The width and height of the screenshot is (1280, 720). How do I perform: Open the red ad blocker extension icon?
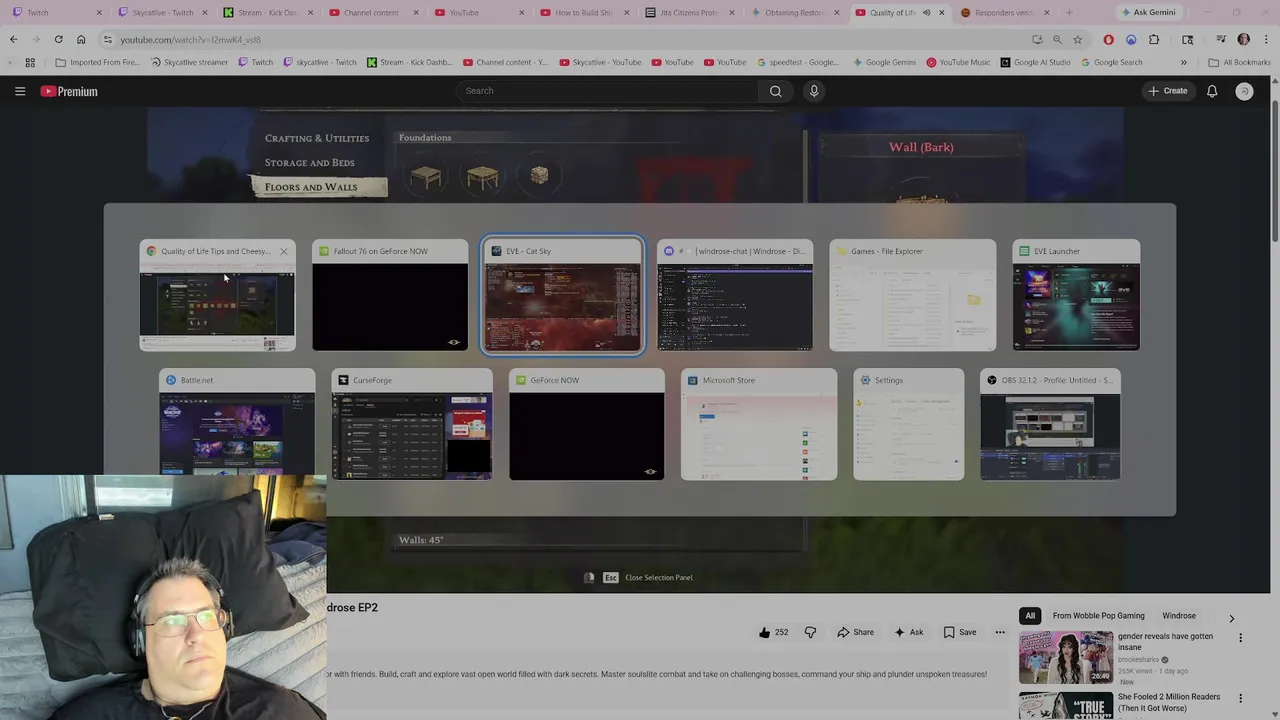(x=1108, y=39)
